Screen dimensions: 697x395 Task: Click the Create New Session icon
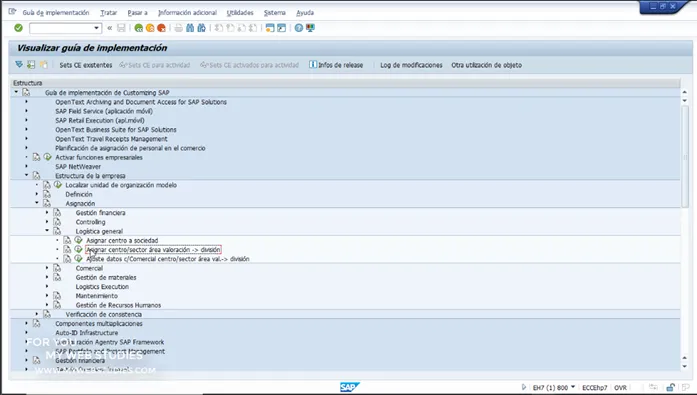(x=270, y=28)
